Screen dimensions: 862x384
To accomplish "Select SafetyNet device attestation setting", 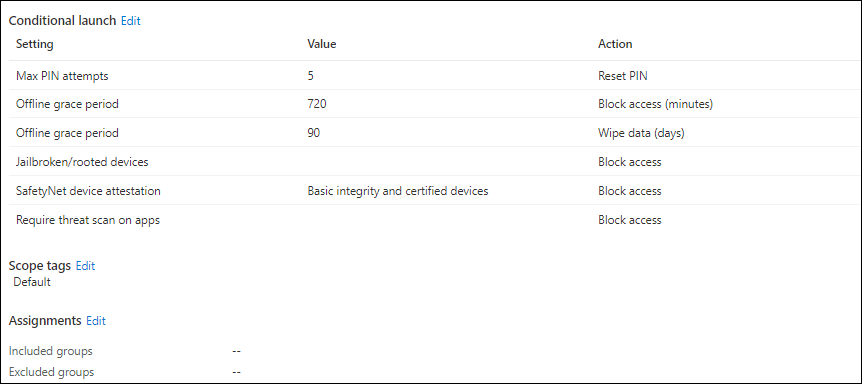I will click(x=89, y=191).
